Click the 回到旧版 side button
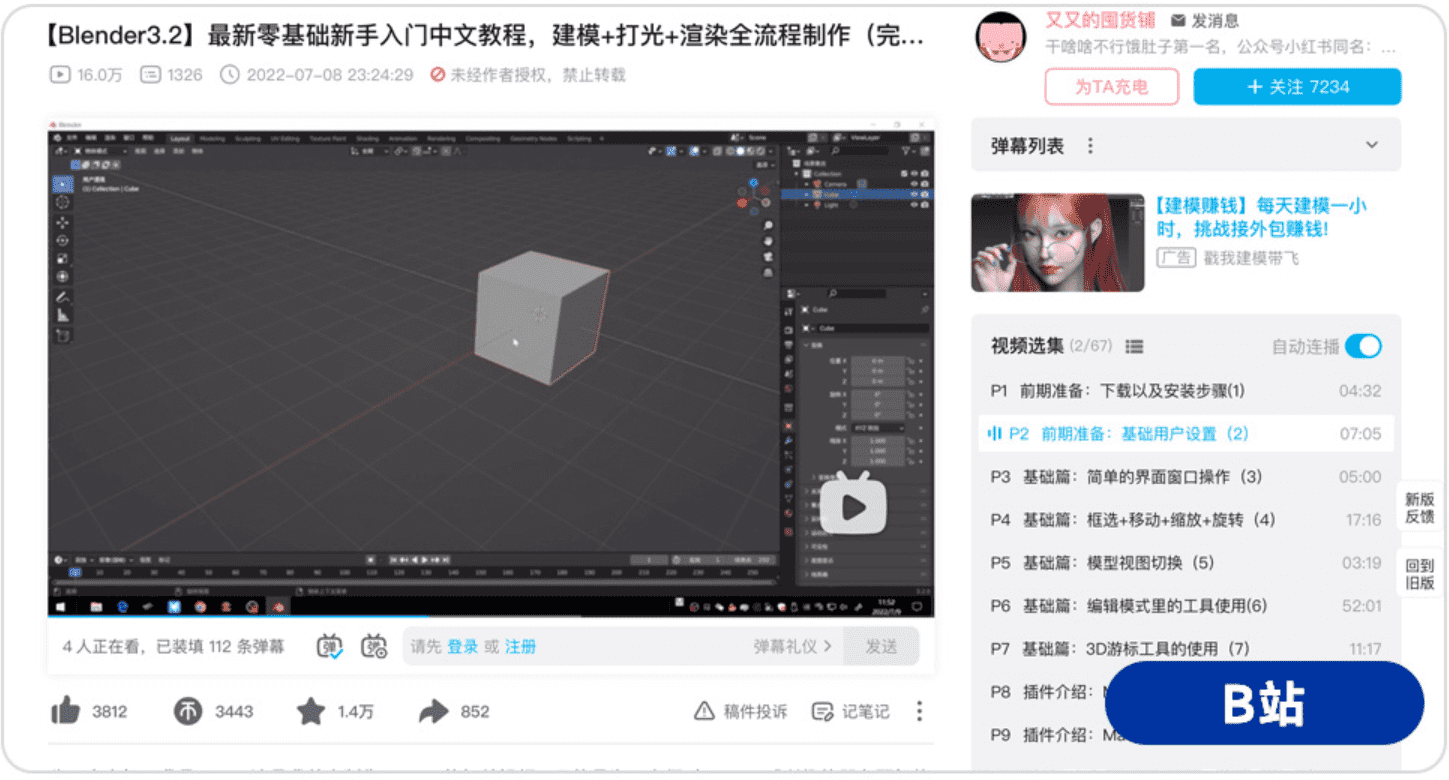 click(x=1420, y=574)
